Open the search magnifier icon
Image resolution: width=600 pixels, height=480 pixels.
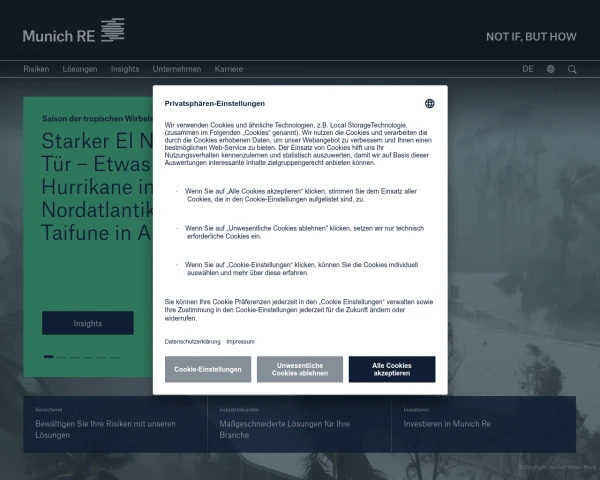[x=572, y=69]
